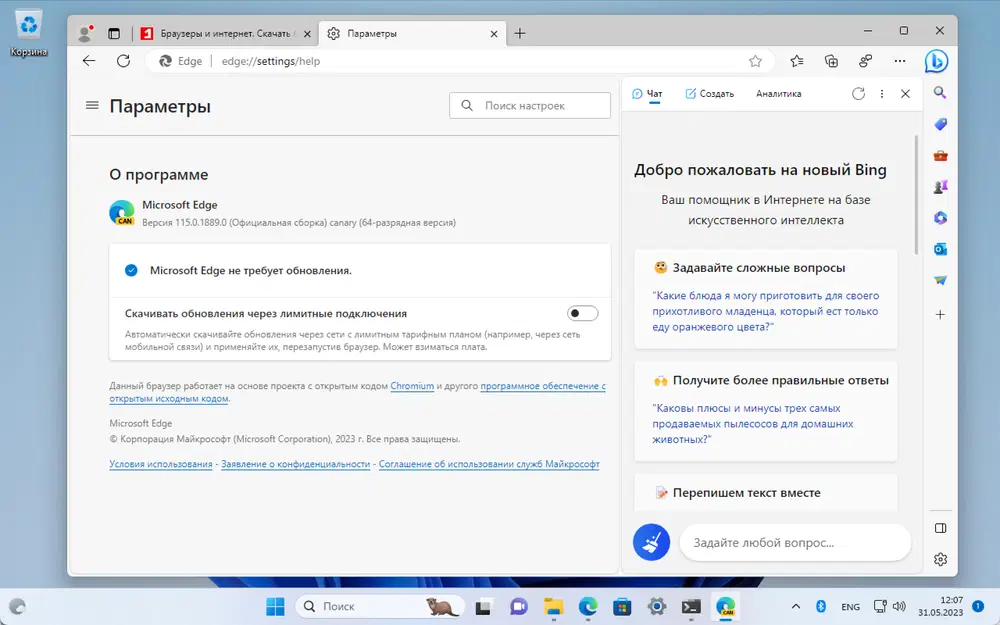Open the Корзина desktop icon
Image resolution: width=1000 pixels, height=625 pixels.
pyautogui.click(x=29, y=33)
